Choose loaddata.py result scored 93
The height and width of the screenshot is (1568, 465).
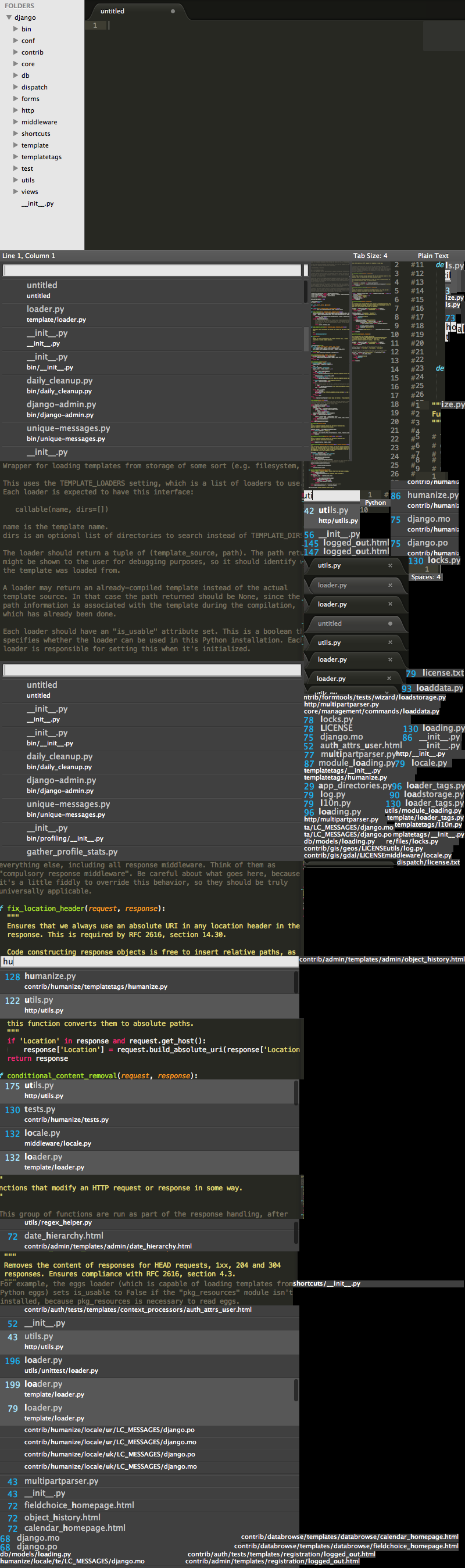tap(432, 688)
